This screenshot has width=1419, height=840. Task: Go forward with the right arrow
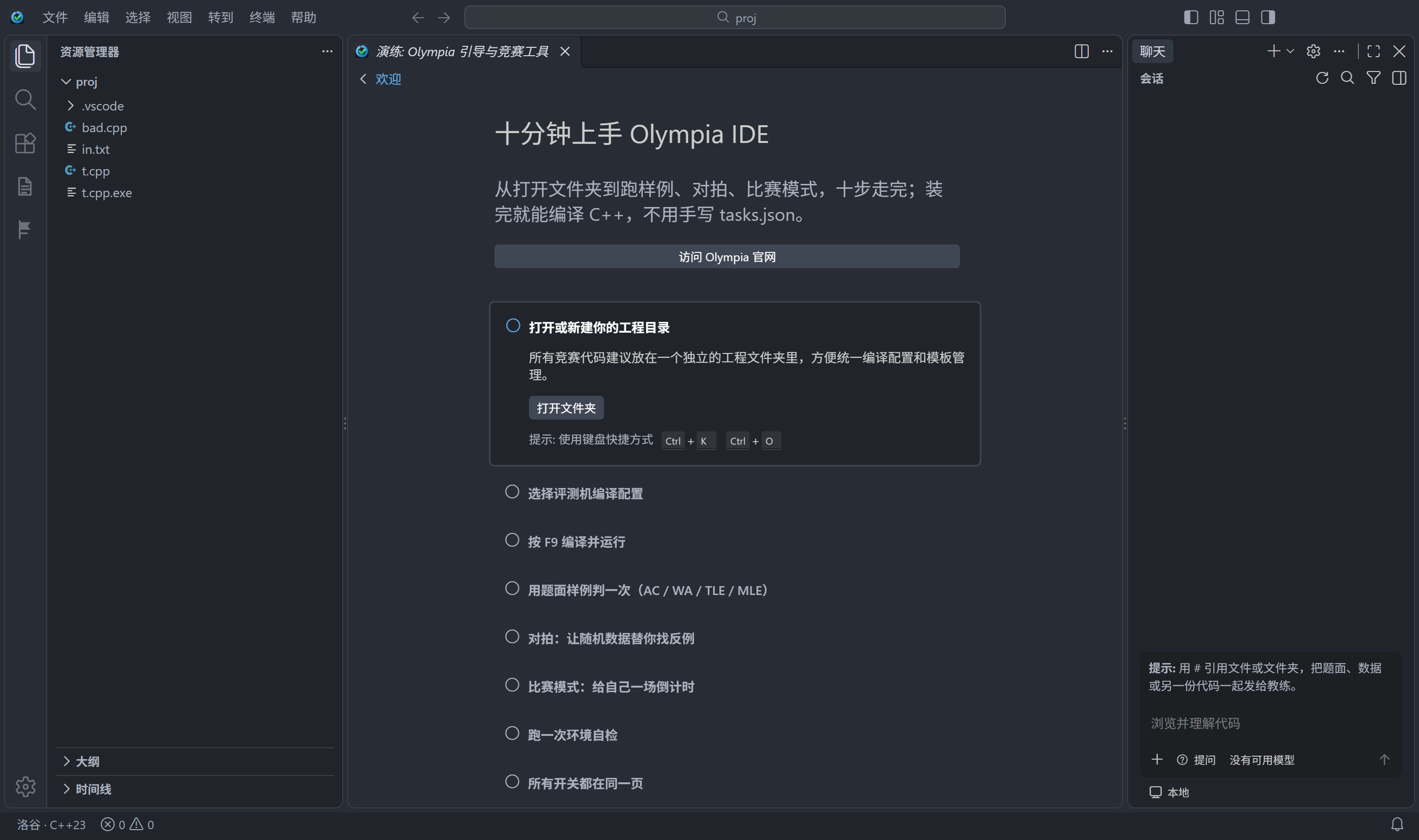444,18
